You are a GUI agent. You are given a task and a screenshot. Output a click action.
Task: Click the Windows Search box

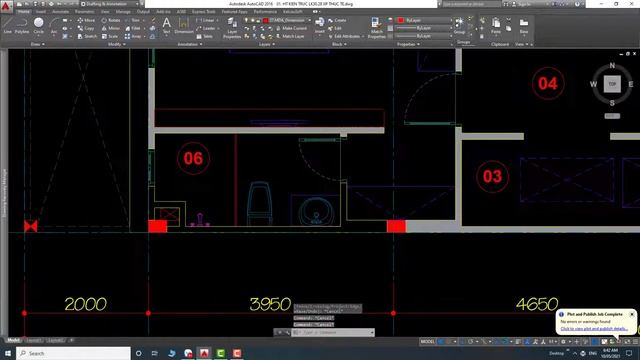(x=73, y=353)
